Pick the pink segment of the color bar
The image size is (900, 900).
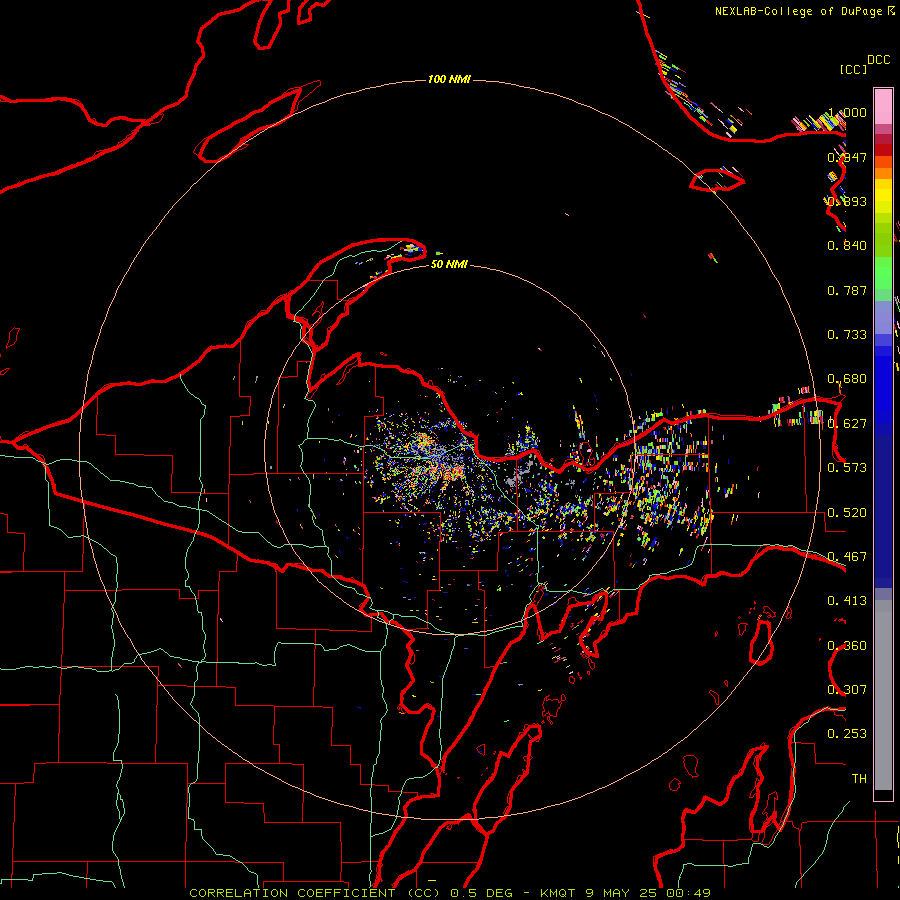pyautogui.click(x=883, y=107)
